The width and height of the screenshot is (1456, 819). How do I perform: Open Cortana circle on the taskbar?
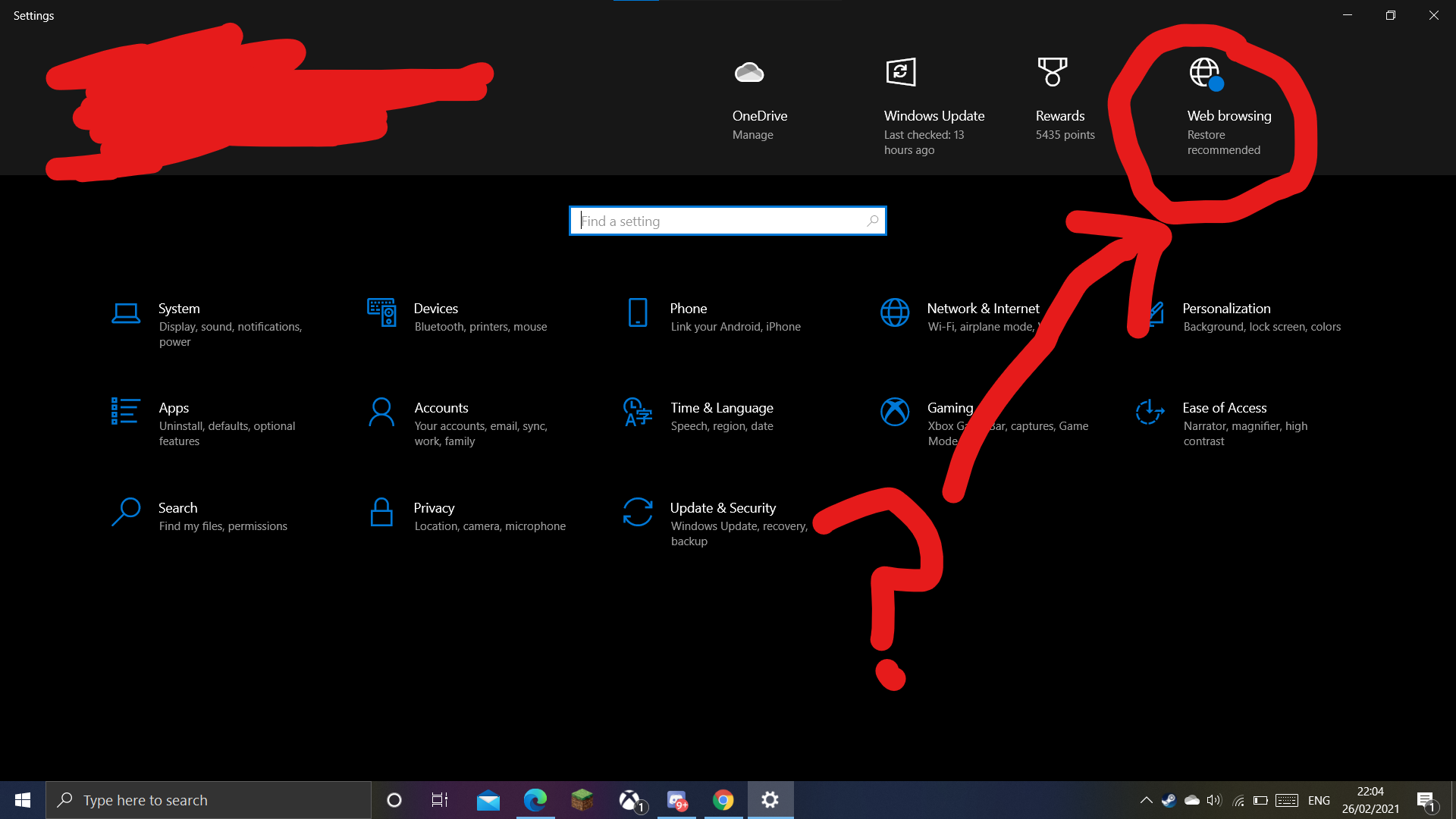pyautogui.click(x=394, y=800)
